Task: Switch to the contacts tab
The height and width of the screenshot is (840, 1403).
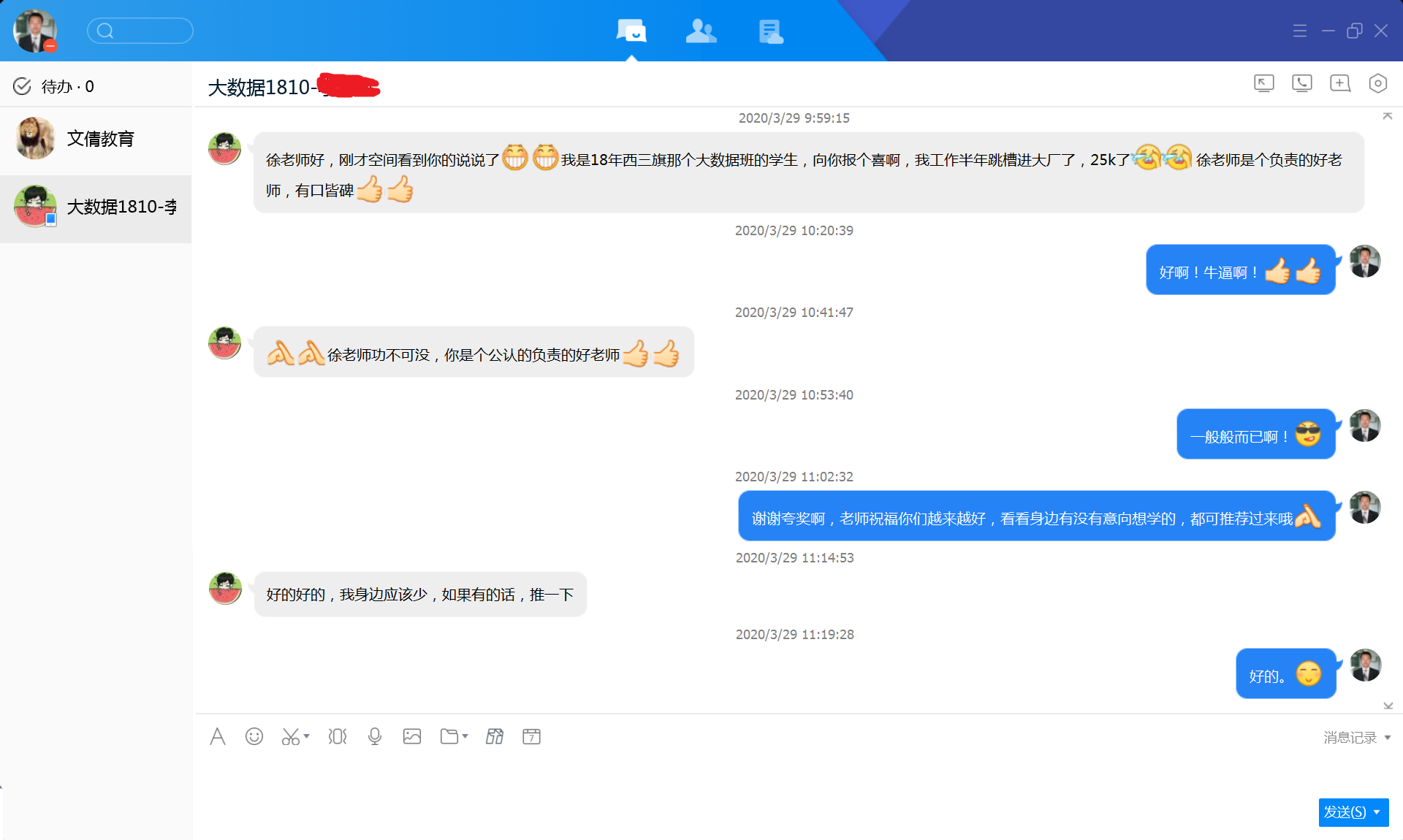Action: click(701, 31)
